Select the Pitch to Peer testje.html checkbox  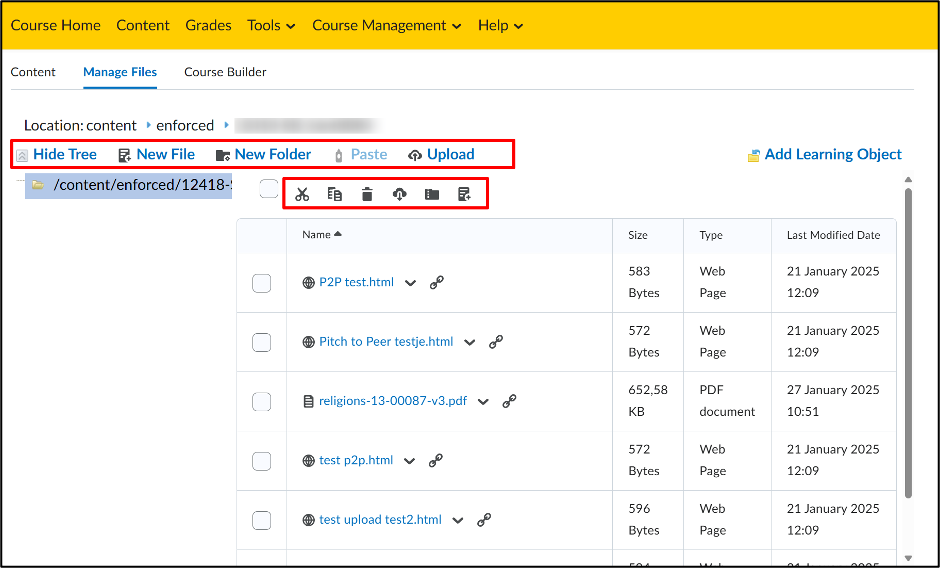tap(261, 342)
